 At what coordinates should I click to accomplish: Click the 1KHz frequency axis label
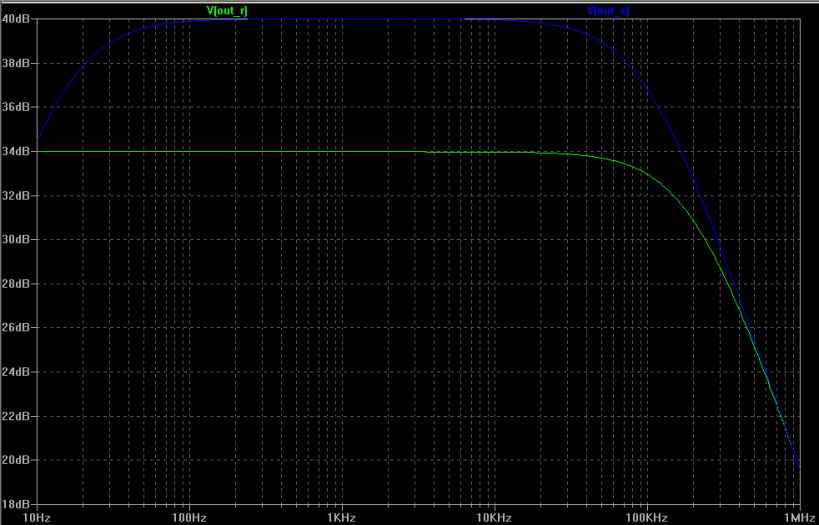(x=342, y=518)
